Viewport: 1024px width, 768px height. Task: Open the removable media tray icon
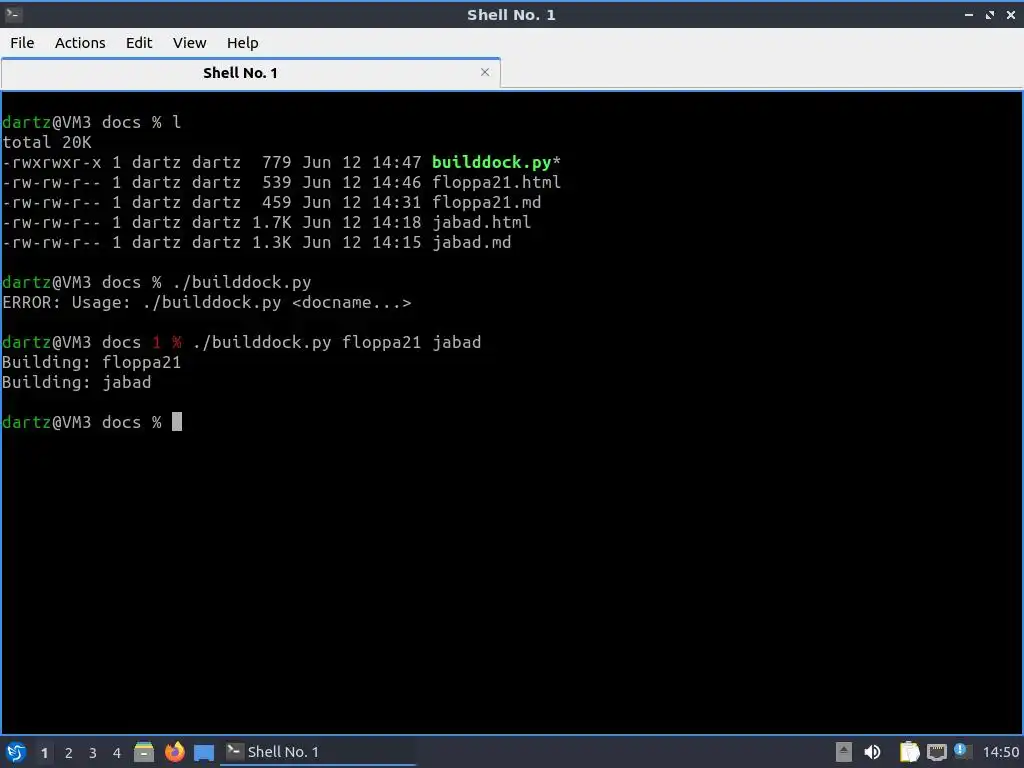[x=844, y=752]
